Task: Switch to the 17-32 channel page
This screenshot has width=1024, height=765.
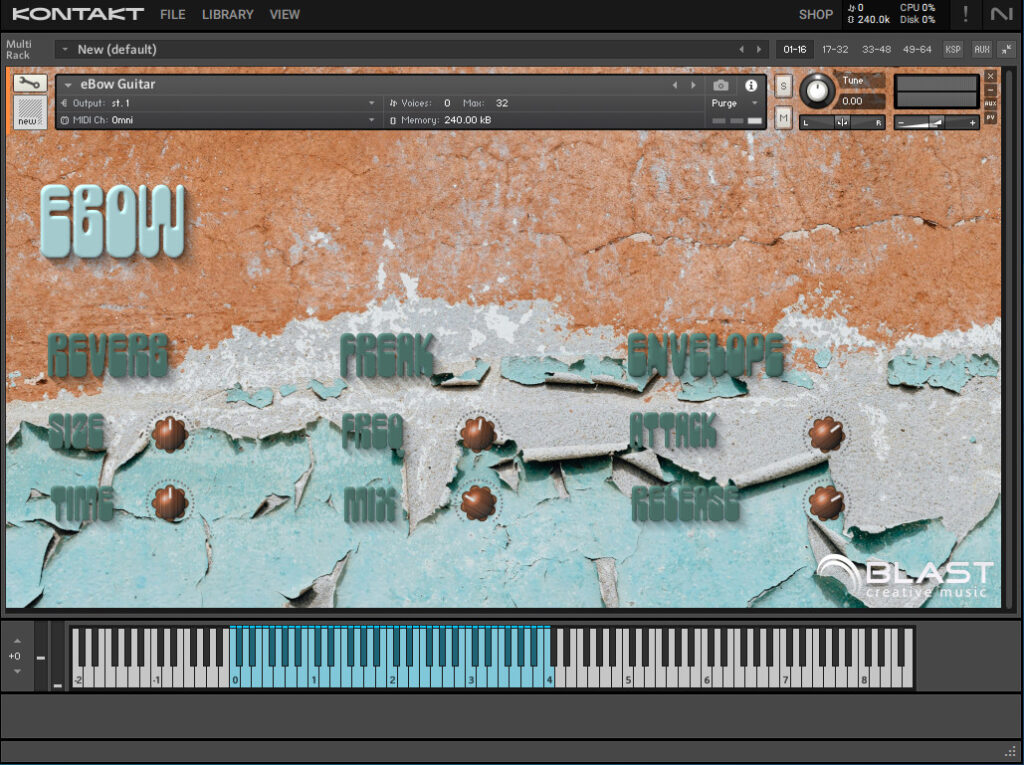Action: (835, 49)
